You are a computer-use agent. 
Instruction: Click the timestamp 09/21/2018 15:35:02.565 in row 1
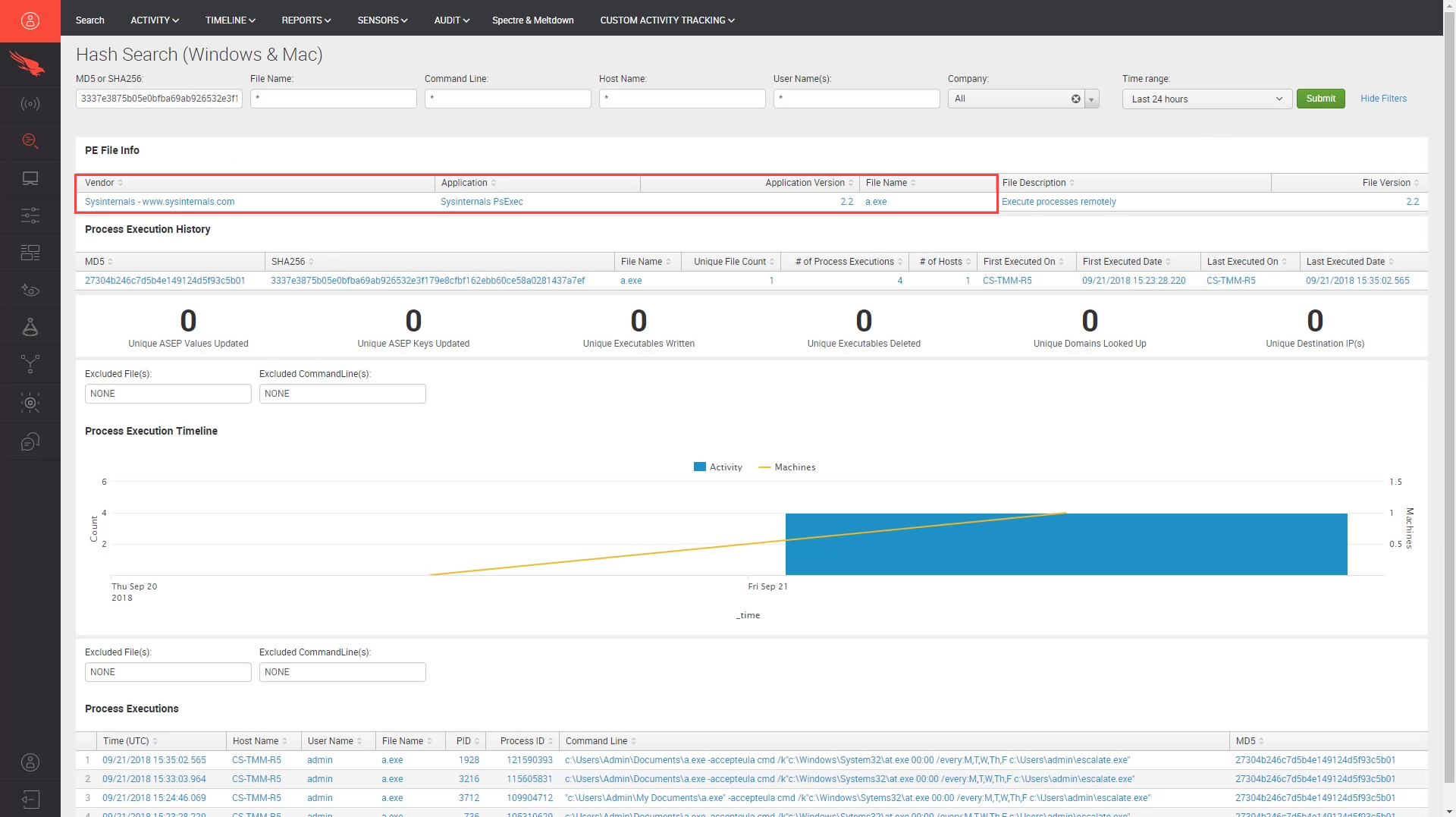pyautogui.click(x=154, y=760)
